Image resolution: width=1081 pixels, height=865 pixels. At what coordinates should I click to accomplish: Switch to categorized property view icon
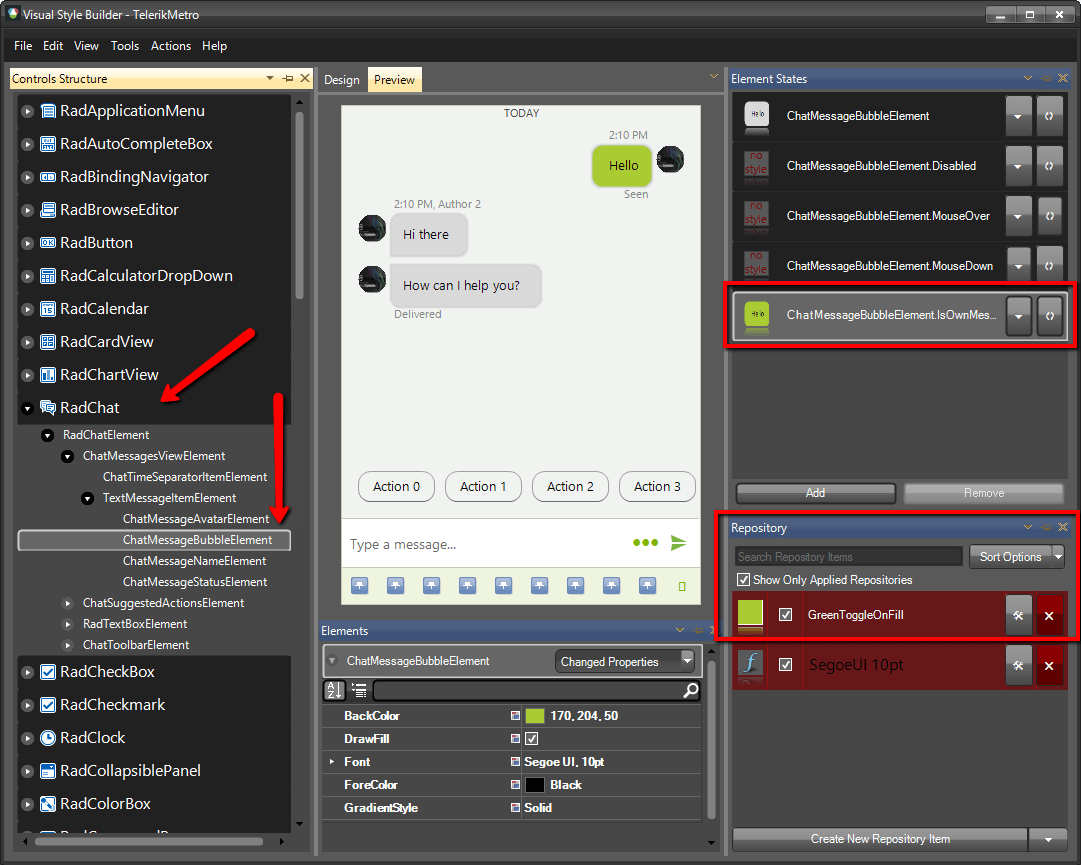pos(358,691)
